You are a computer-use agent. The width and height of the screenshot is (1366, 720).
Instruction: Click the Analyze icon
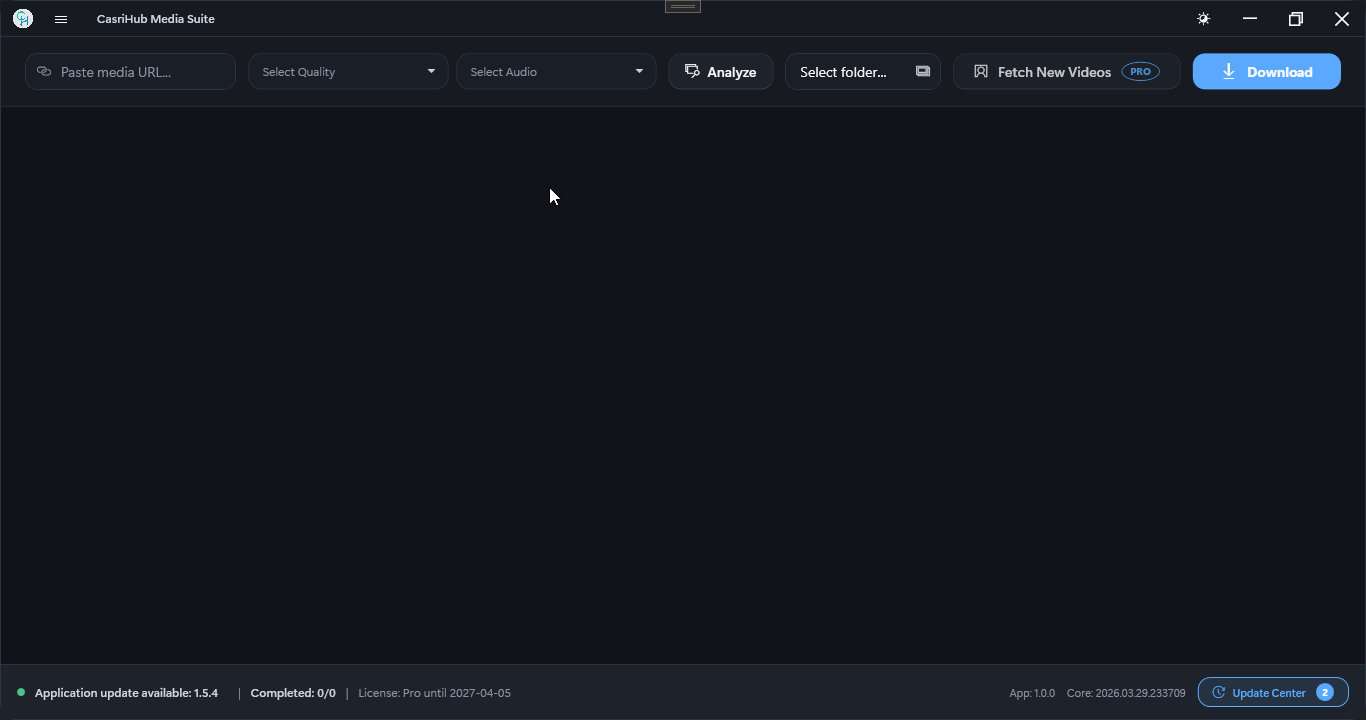click(692, 72)
